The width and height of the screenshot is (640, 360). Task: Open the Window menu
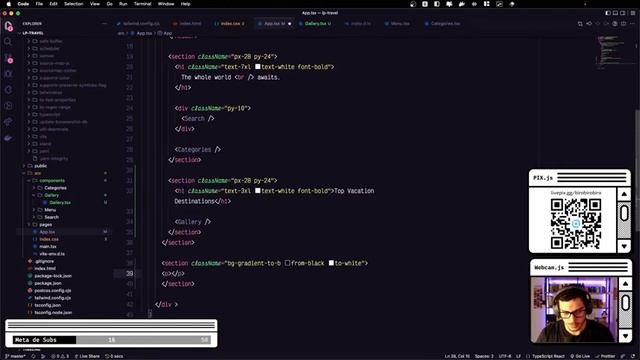pos(166,4)
